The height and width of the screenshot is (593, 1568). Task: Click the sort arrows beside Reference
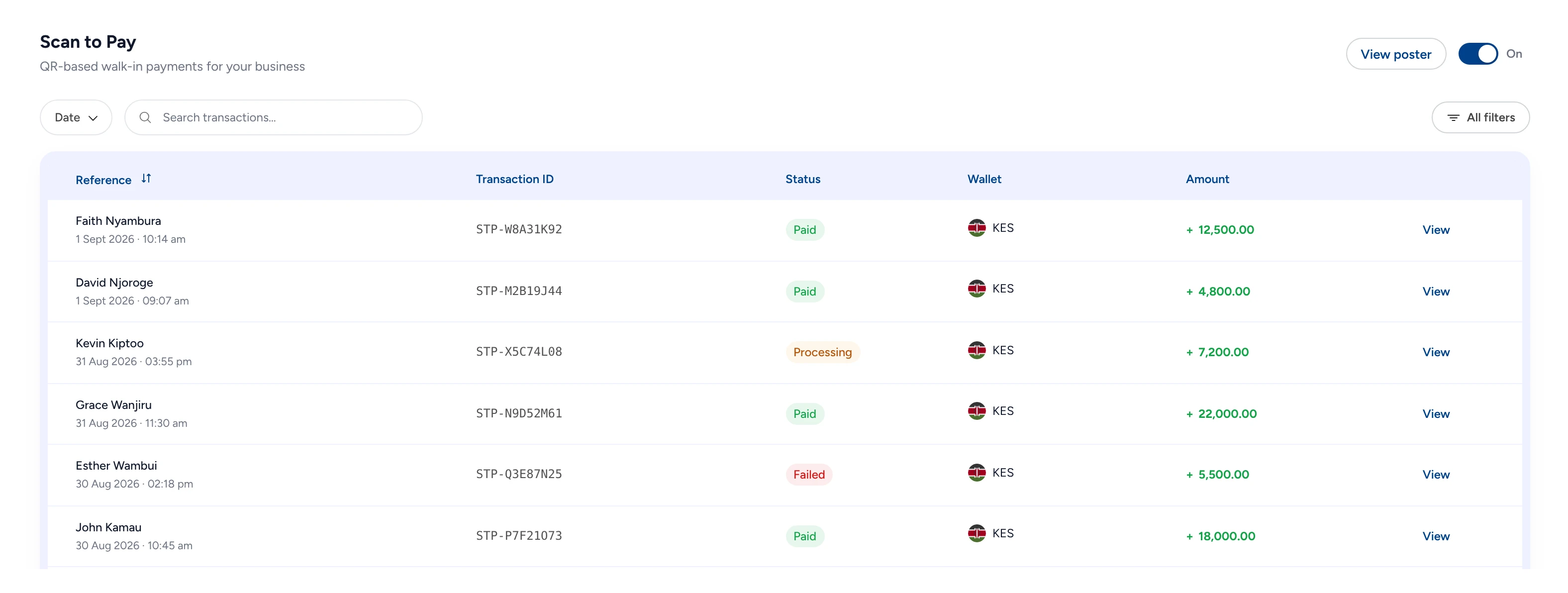(146, 179)
